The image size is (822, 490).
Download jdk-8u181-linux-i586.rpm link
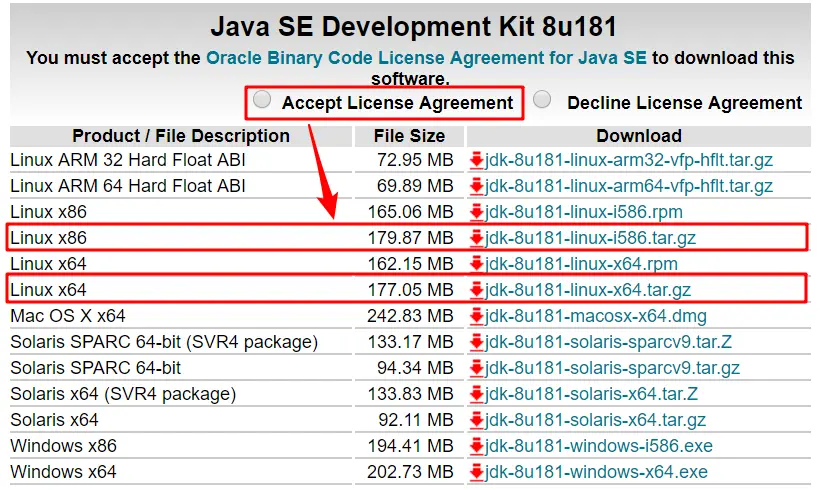[583, 212]
